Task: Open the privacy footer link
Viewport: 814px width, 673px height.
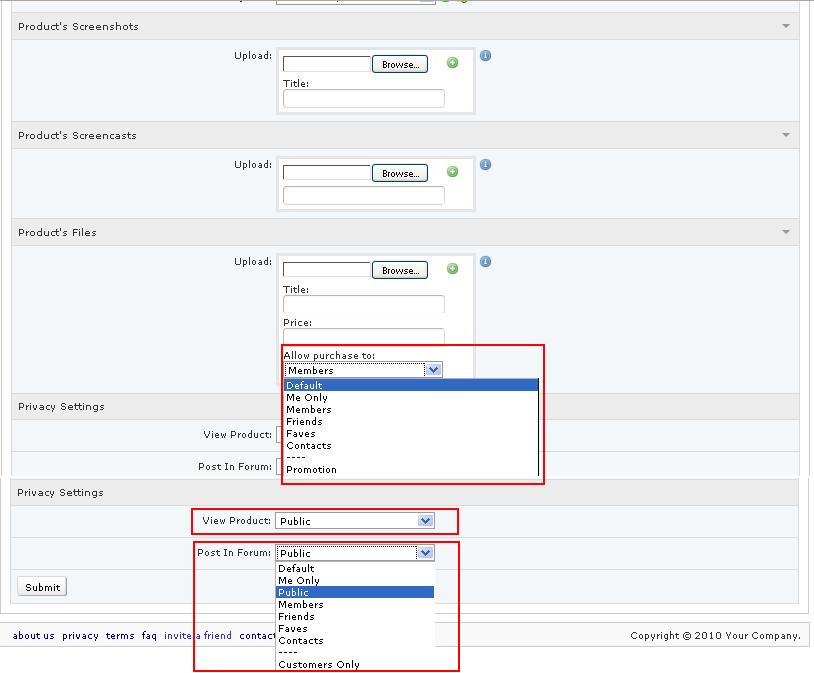Action: (80, 636)
